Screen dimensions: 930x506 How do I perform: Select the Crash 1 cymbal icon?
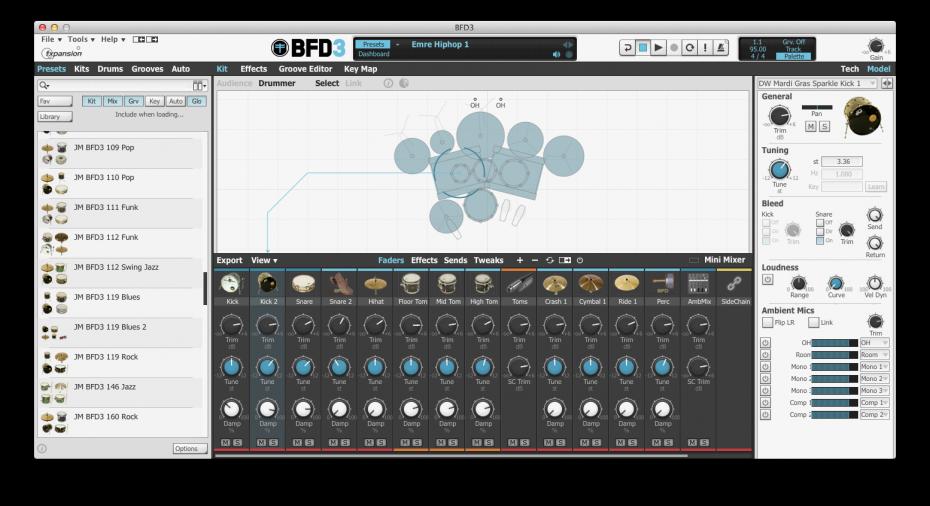[554, 284]
